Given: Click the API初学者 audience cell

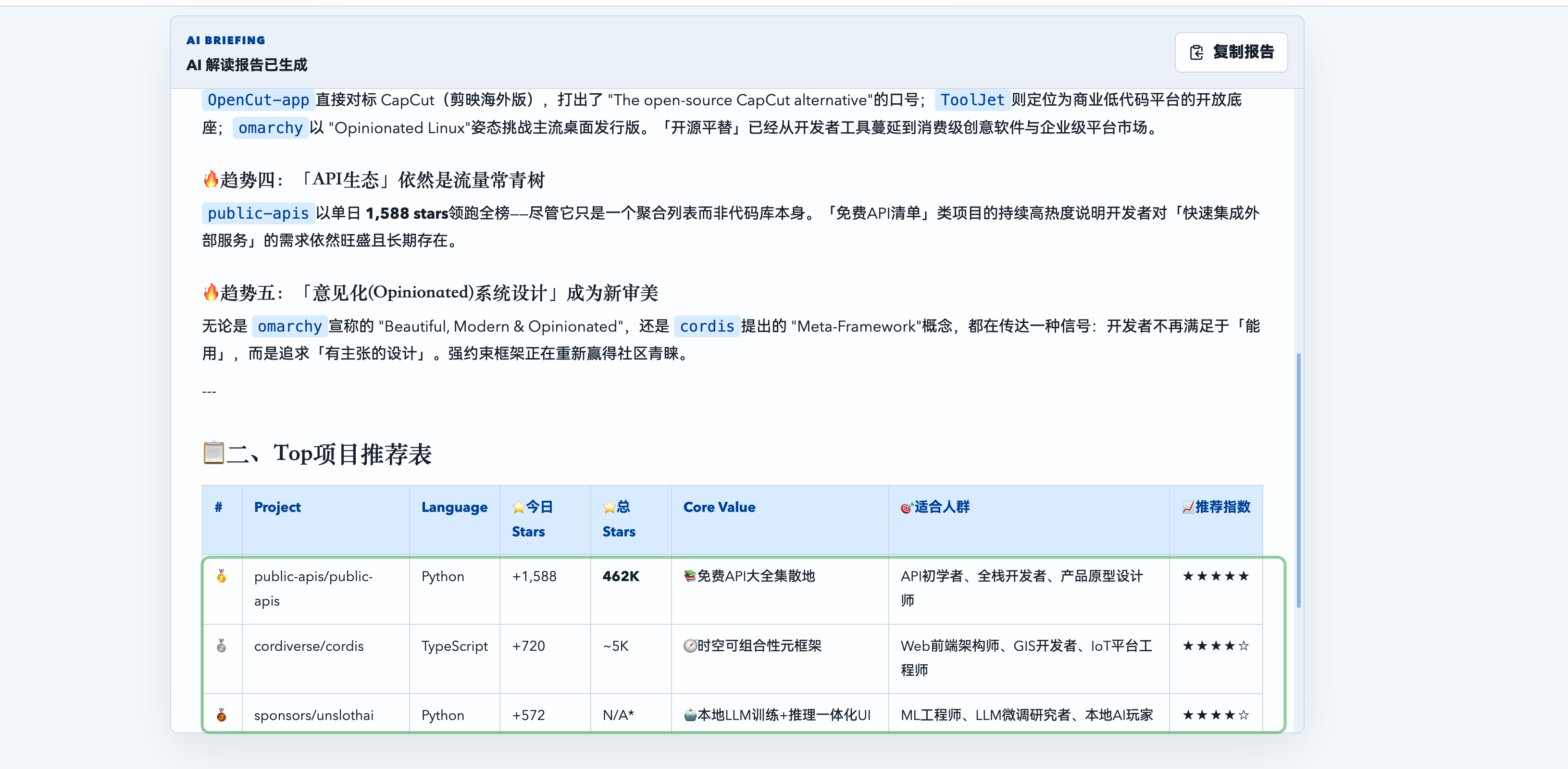Looking at the screenshot, I should (x=1029, y=589).
